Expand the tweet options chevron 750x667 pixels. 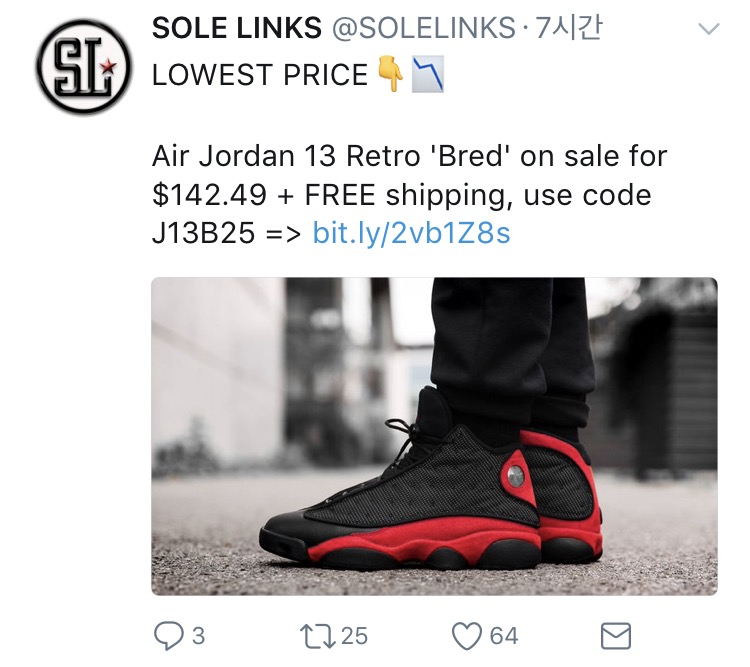[708, 29]
